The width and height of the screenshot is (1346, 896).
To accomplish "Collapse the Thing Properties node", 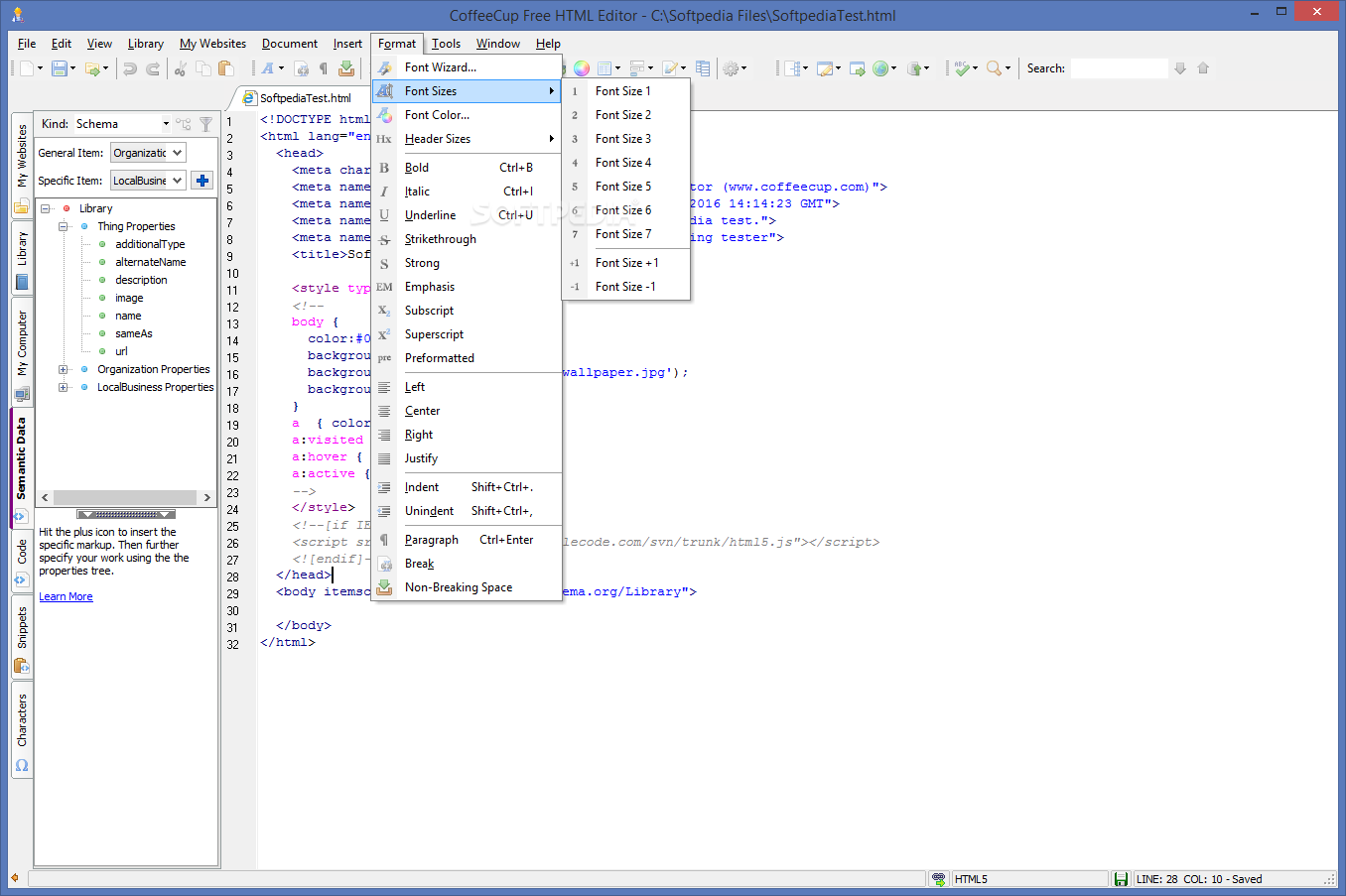I will coord(64,226).
